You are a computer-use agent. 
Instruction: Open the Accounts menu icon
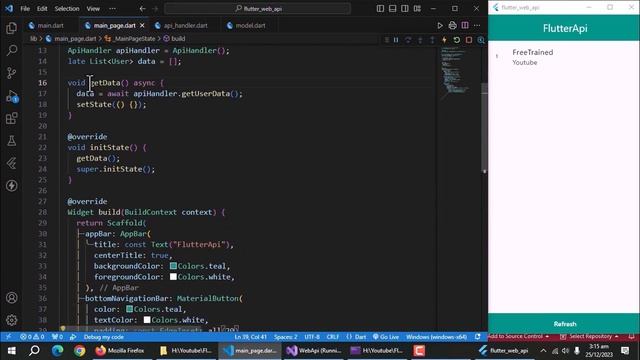pyautogui.click(x=11, y=298)
